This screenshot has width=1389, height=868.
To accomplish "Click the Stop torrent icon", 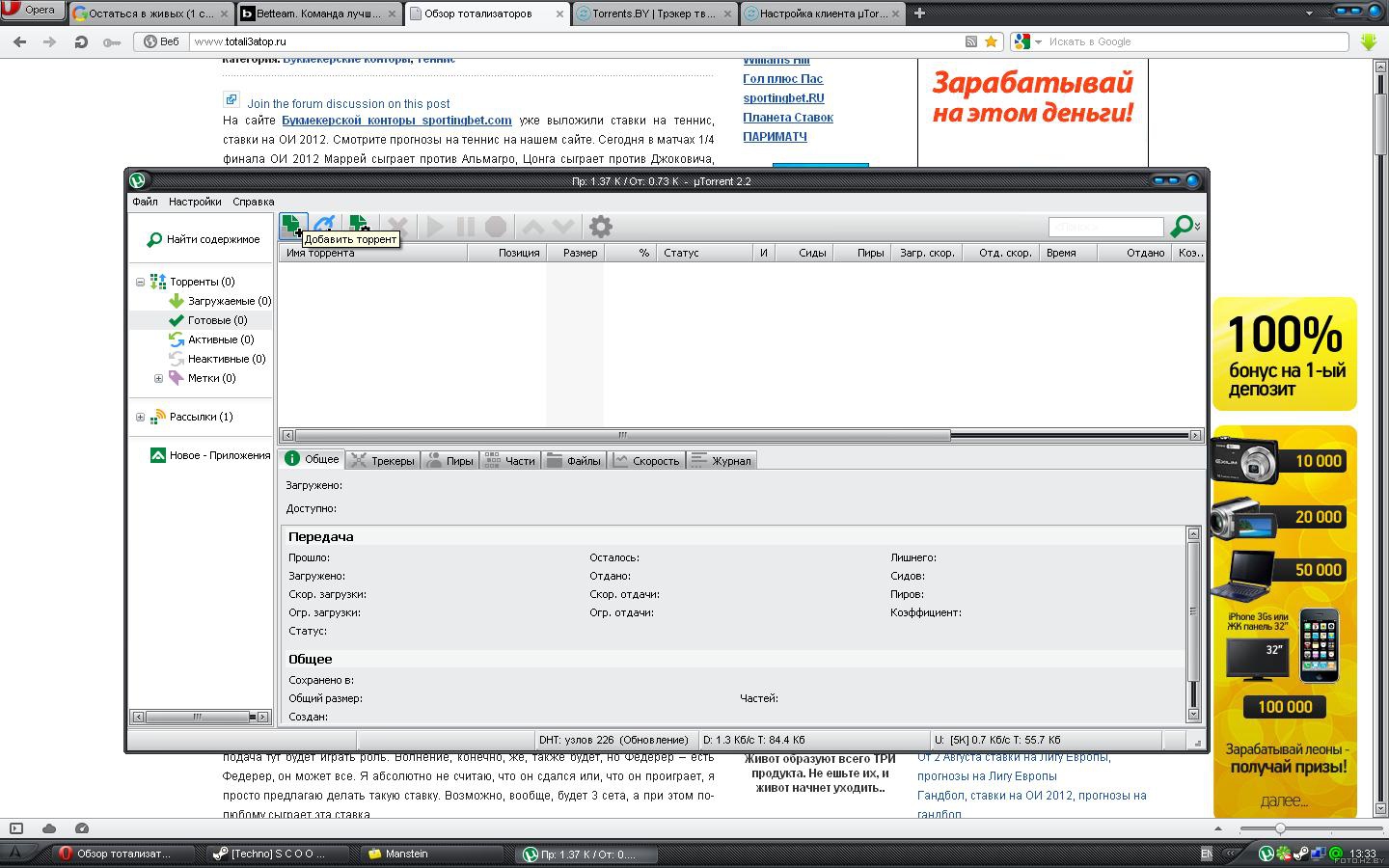I will (496, 227).
